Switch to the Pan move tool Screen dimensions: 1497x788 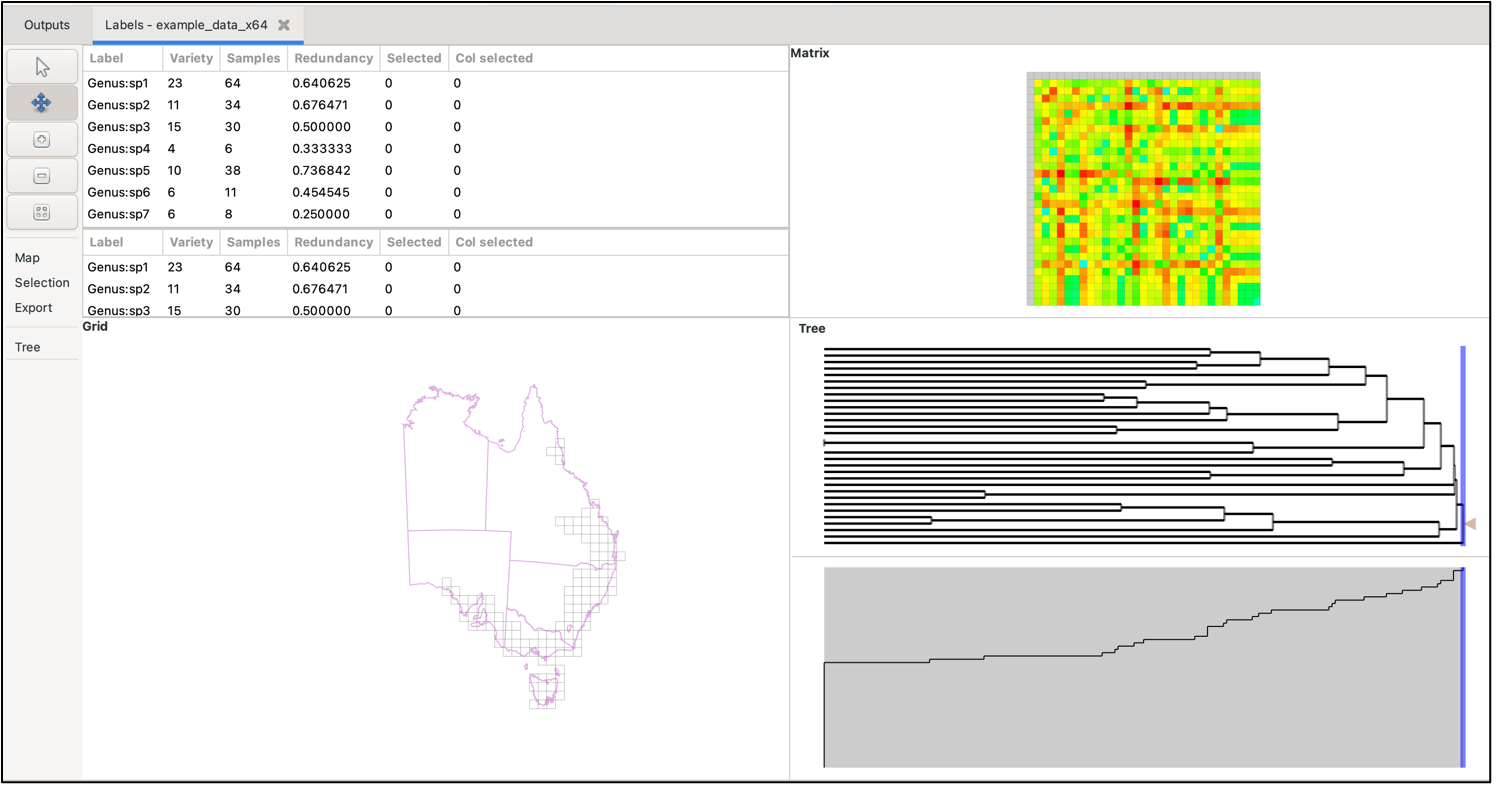42,103
